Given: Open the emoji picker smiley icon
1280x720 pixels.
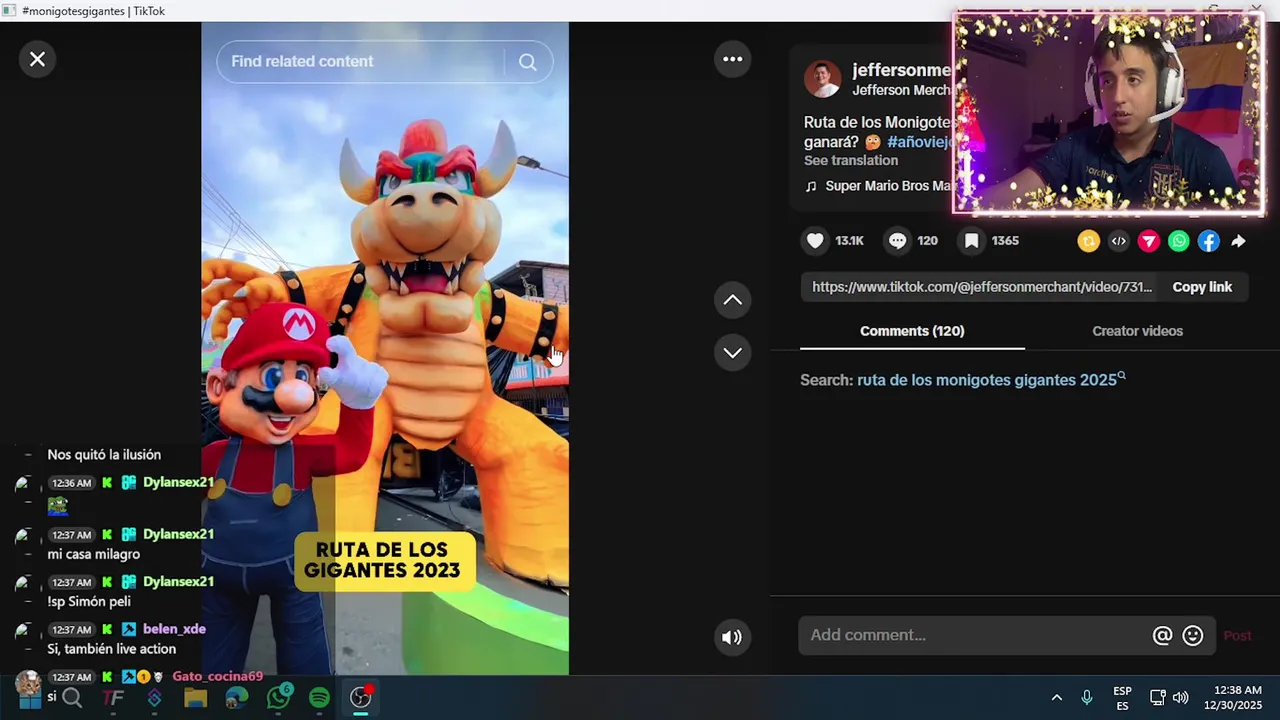Looking at the screenshot, I should point(1192,635).
